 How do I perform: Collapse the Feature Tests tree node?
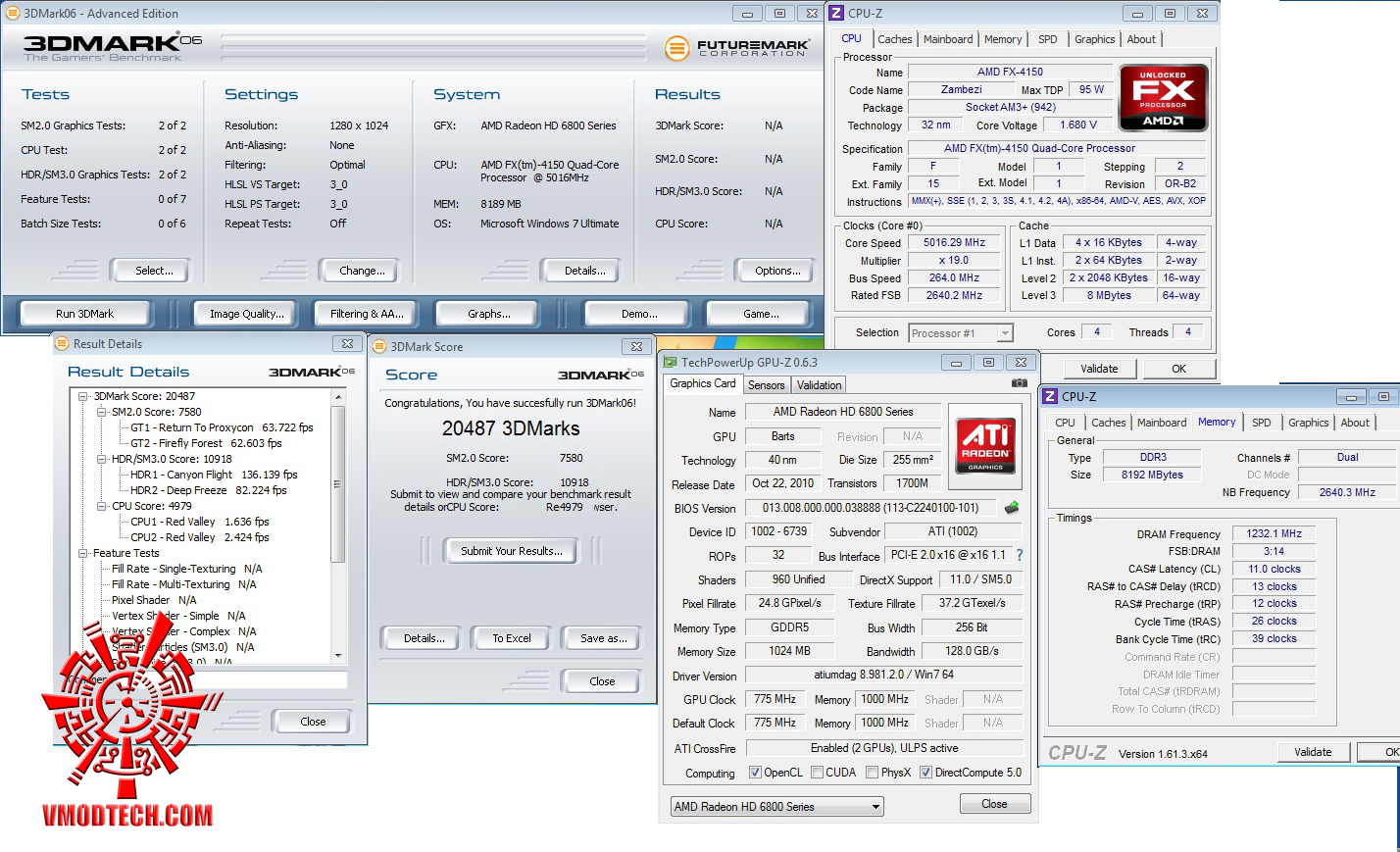point(84,553)
